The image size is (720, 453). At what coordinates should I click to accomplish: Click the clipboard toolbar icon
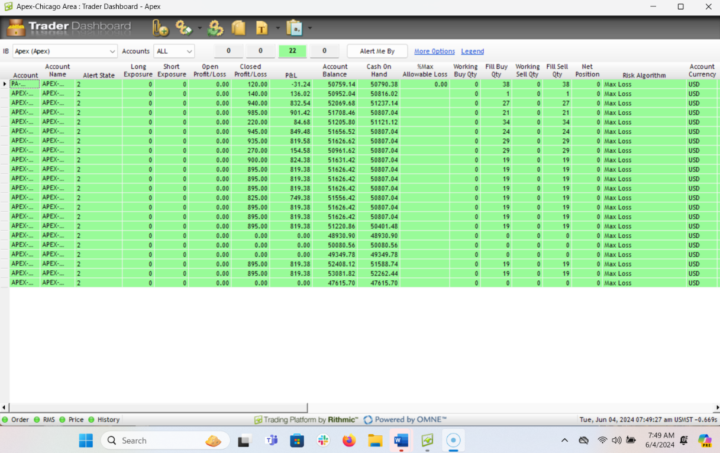click(x=294, y=28)
